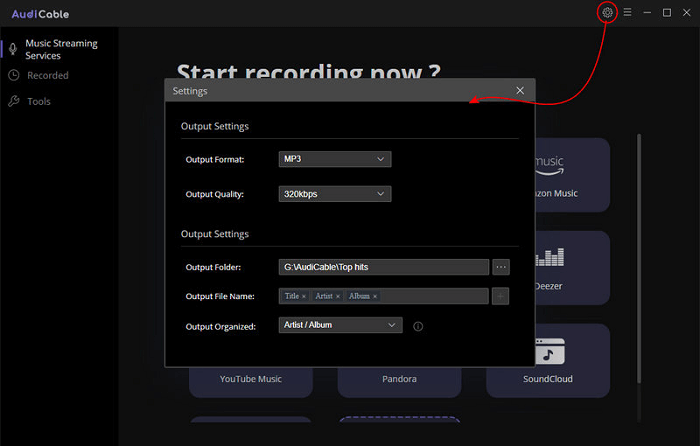Open the hamburger menu in title bar

click(x=627, y=12)
